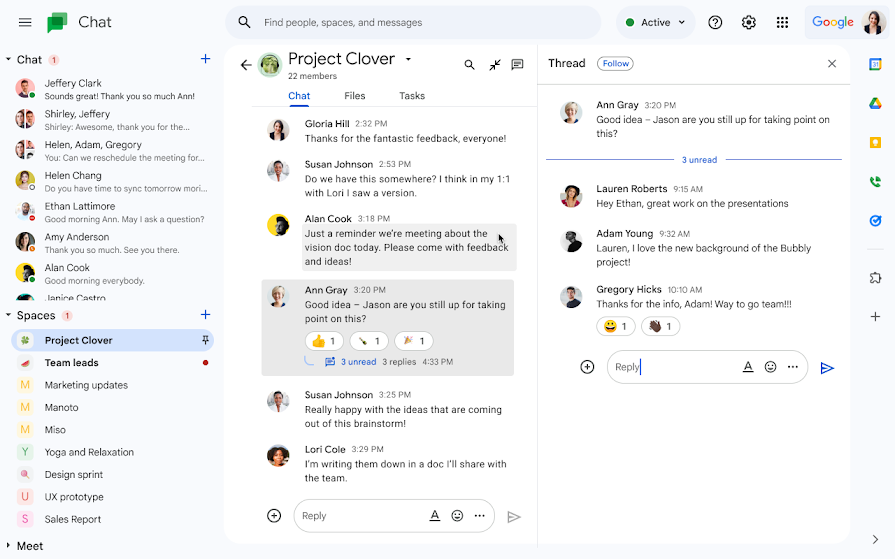The width and height of the screenshot is (895, 559).
Task: Open the Team leads space
Action: 112,363
